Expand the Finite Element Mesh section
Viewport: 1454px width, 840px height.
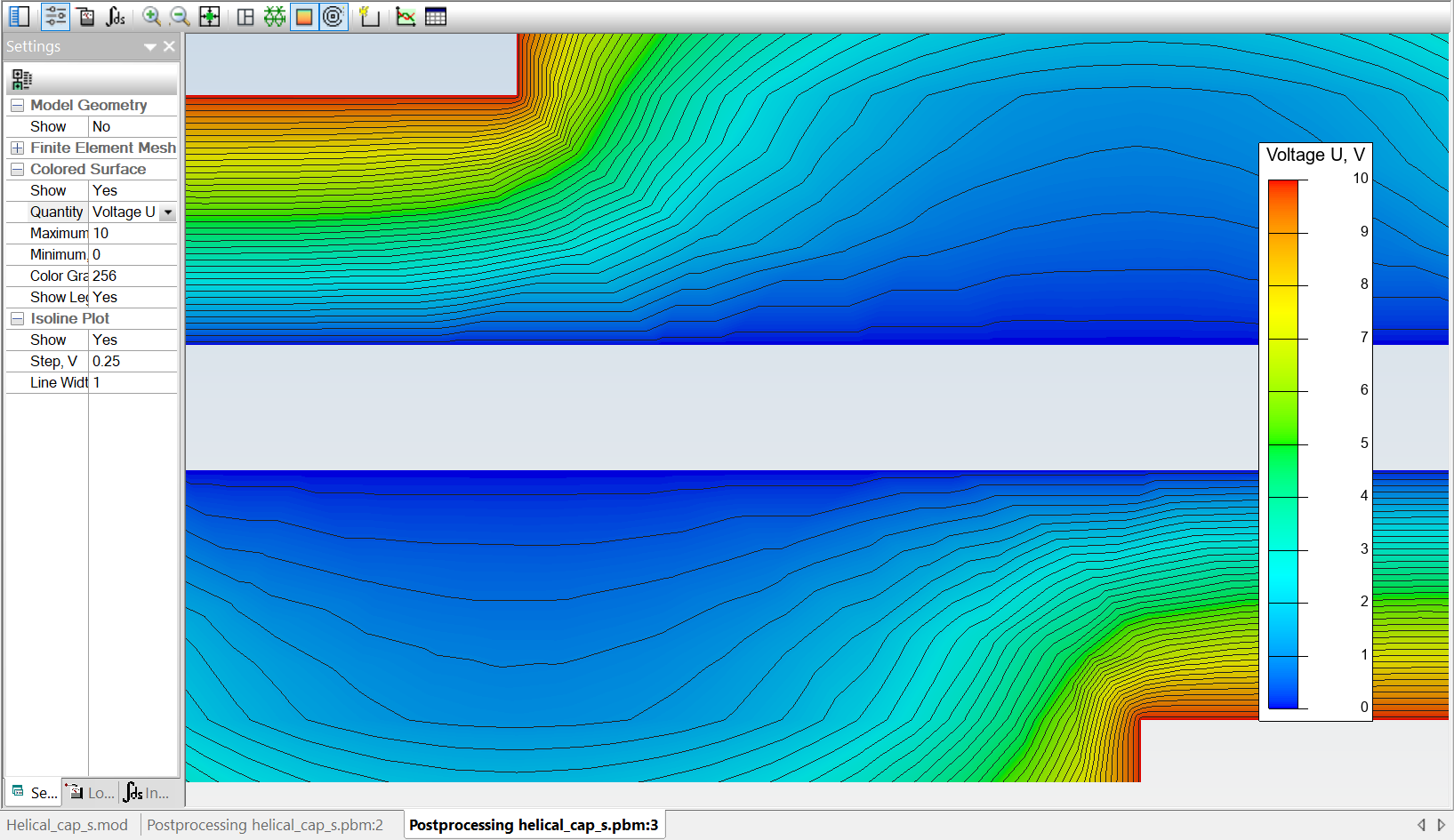[x=17, y=148]
